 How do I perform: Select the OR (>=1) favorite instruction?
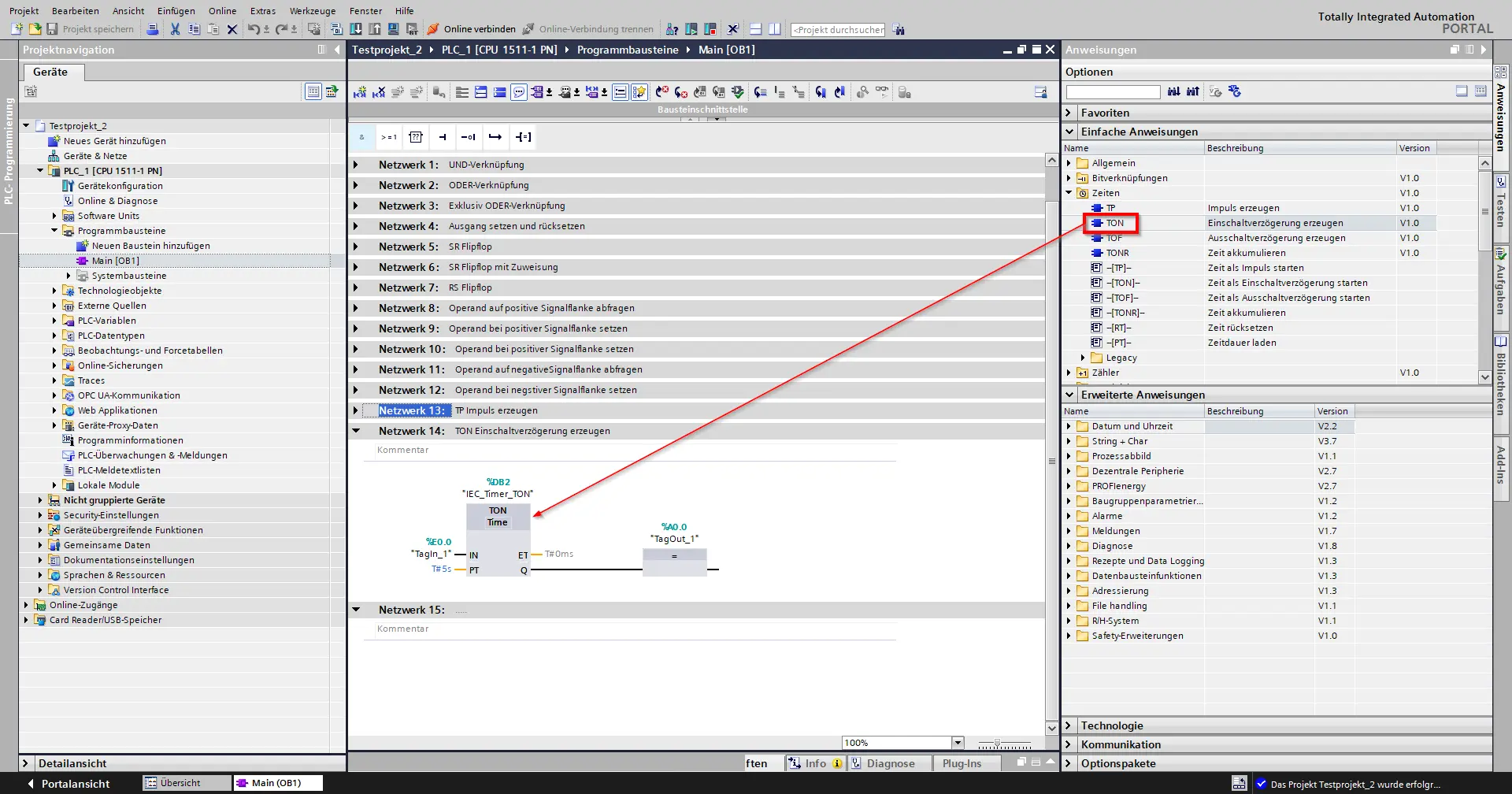(x=389, y=137)
